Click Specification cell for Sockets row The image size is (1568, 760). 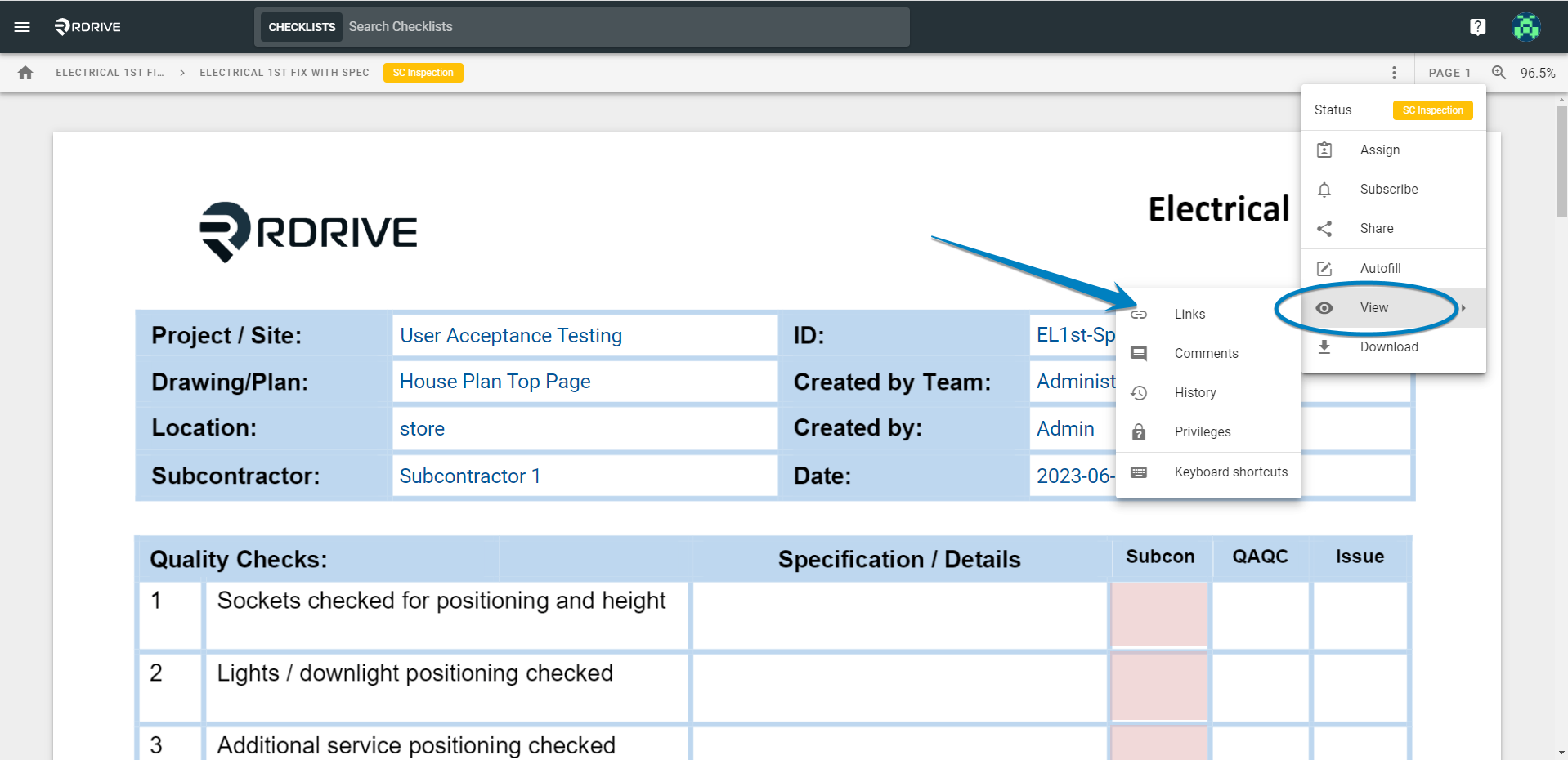click(899, 615)
